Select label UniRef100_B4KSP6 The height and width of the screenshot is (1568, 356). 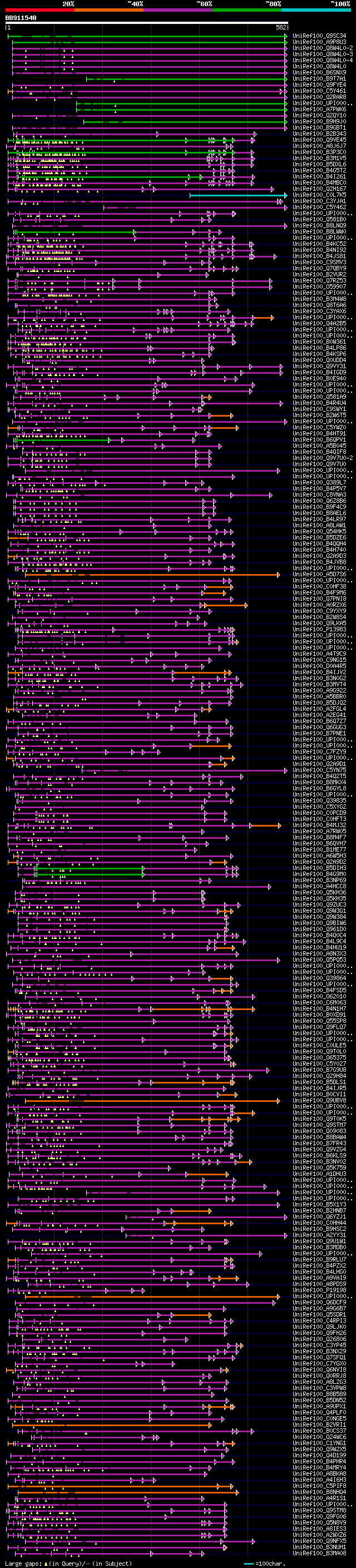coord(319,354)
